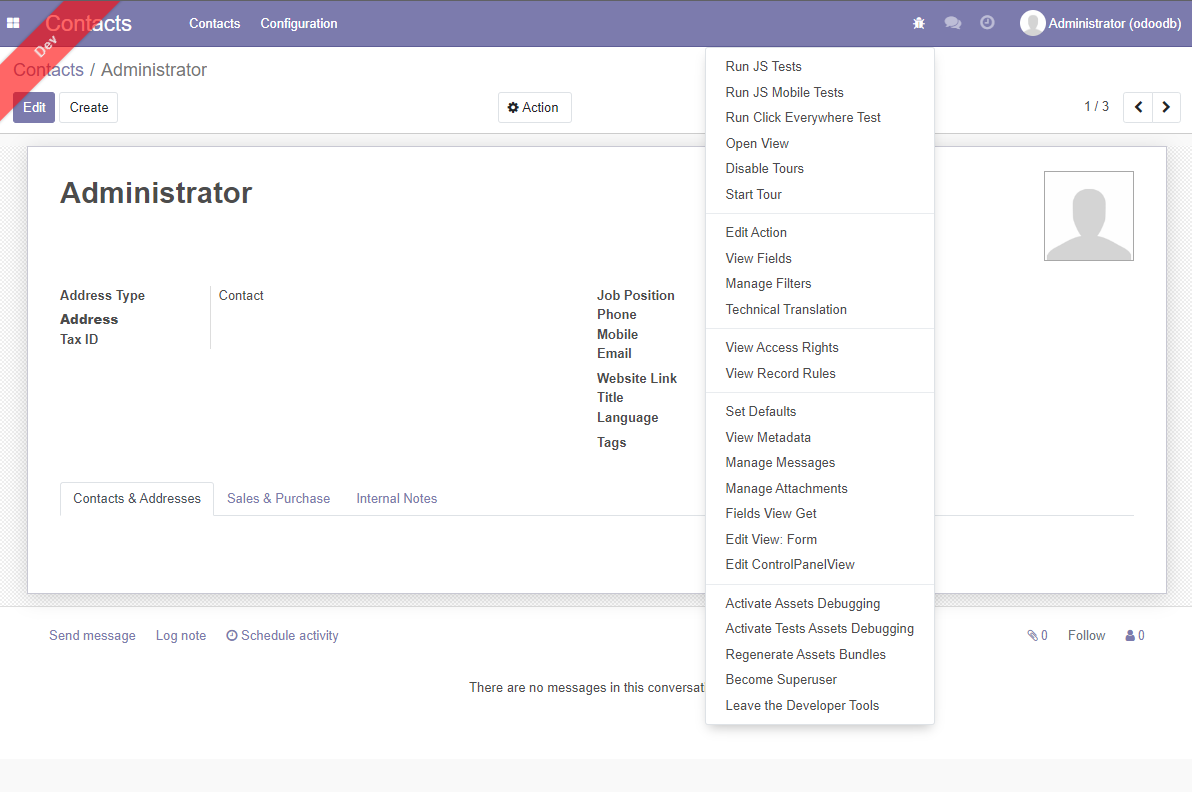The height and width of the screenshot is (792, 1192).
Task: Click the Create button
Action: (88, 107)
